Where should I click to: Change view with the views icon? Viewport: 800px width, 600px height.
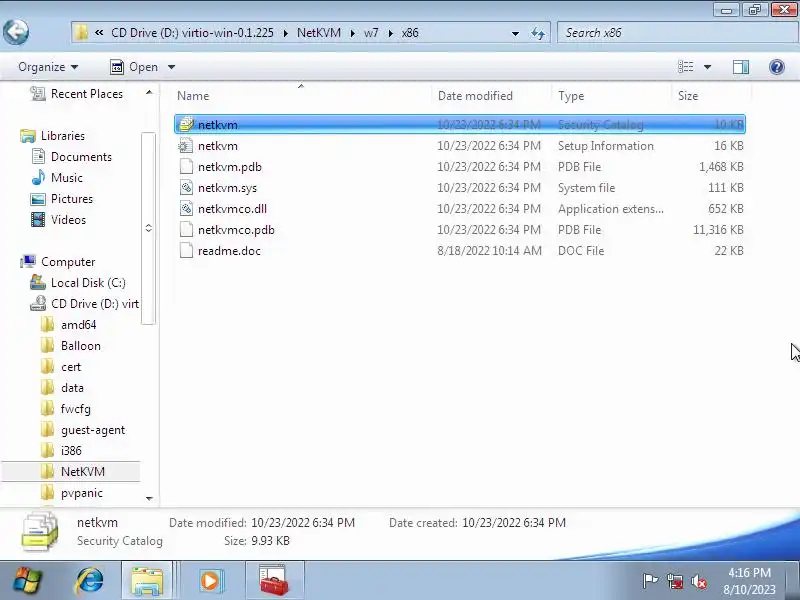685,67
